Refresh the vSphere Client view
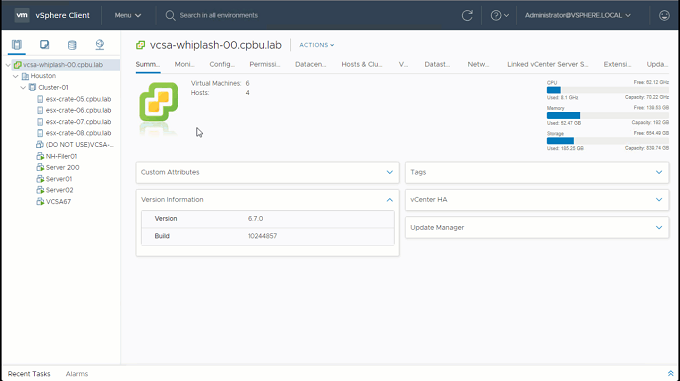The width and height of the screenshot is (680, 381). click(x=467, y=16)
